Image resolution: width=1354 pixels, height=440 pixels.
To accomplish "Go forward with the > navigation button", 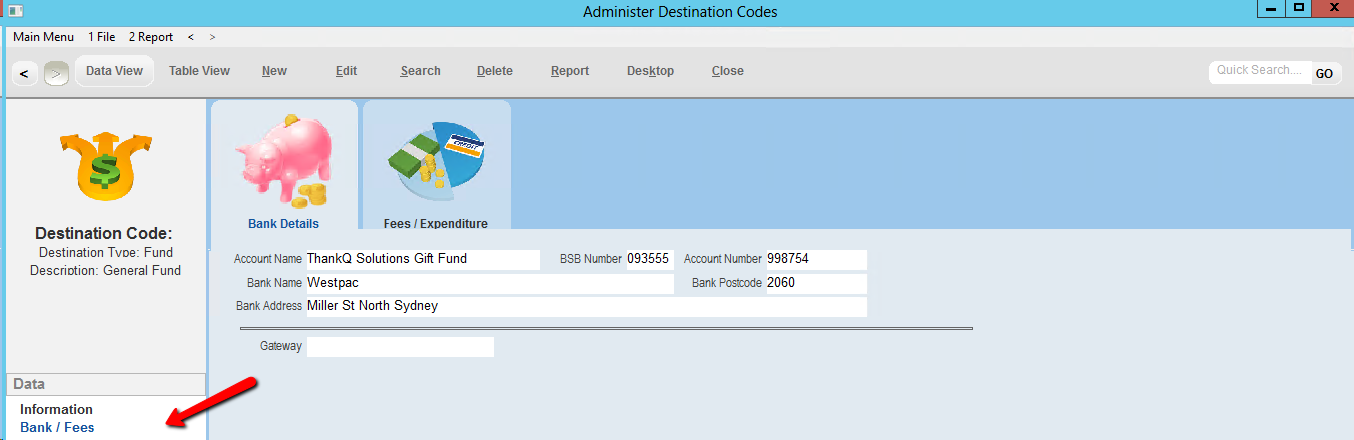I will (56, 73).
